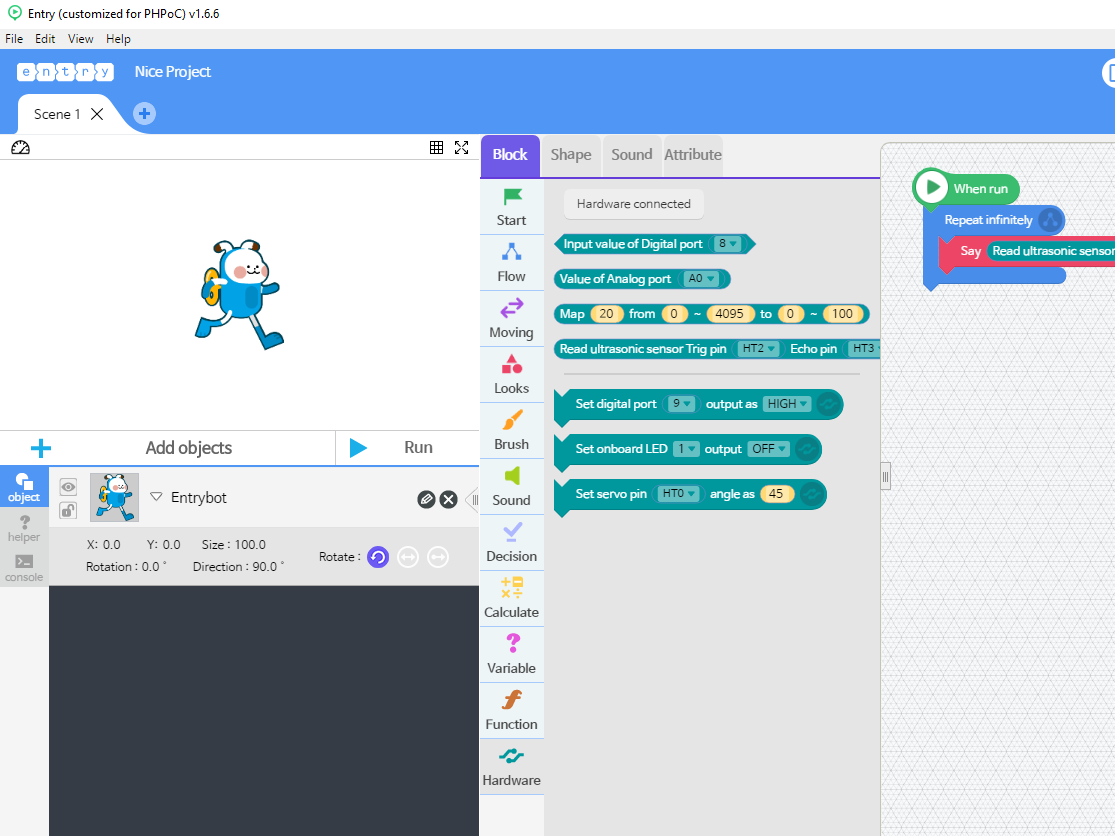Expand the stage to fullscreen view
The height and width of the screenshot is (836, 1115).
click(x=461, y=147)
